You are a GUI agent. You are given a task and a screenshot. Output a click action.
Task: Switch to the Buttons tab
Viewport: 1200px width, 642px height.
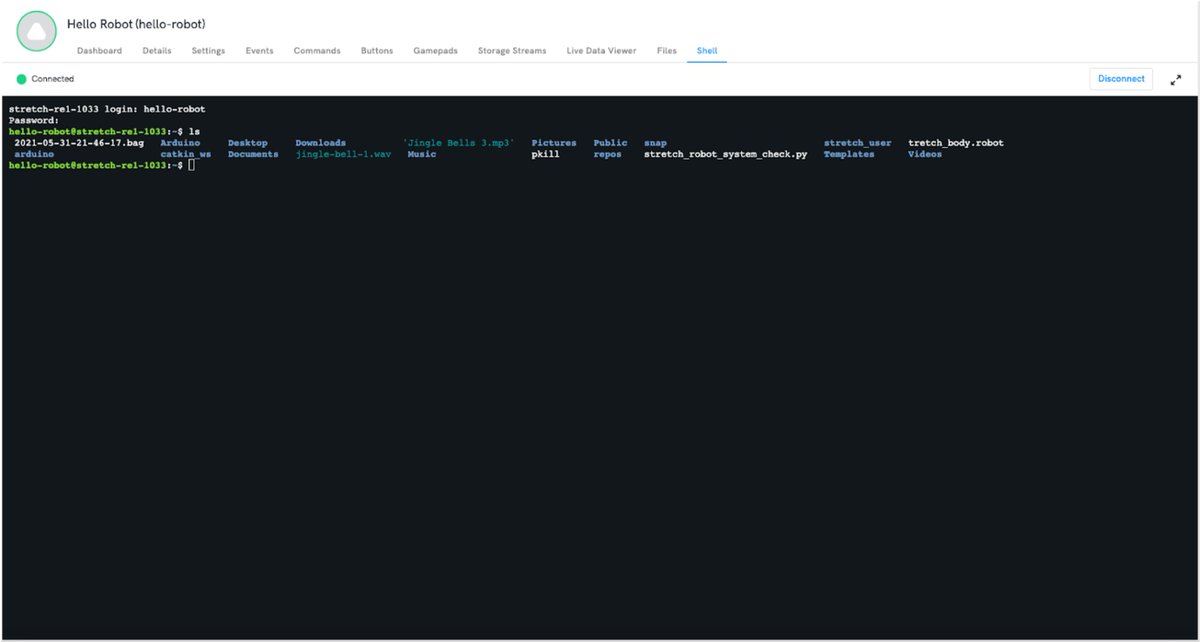[377, 51]
